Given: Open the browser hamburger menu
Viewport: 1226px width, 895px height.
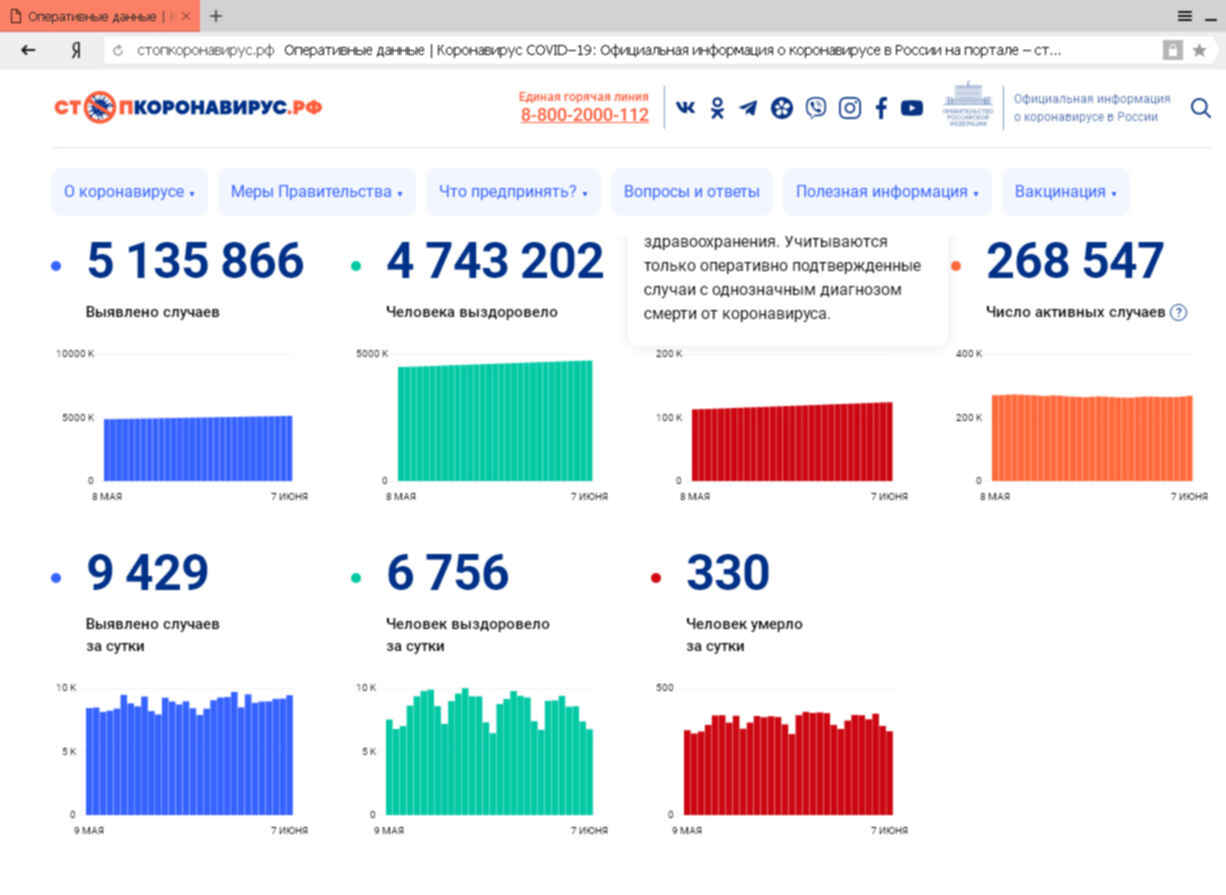Looking at the screenshot, I should point(1184,15).
